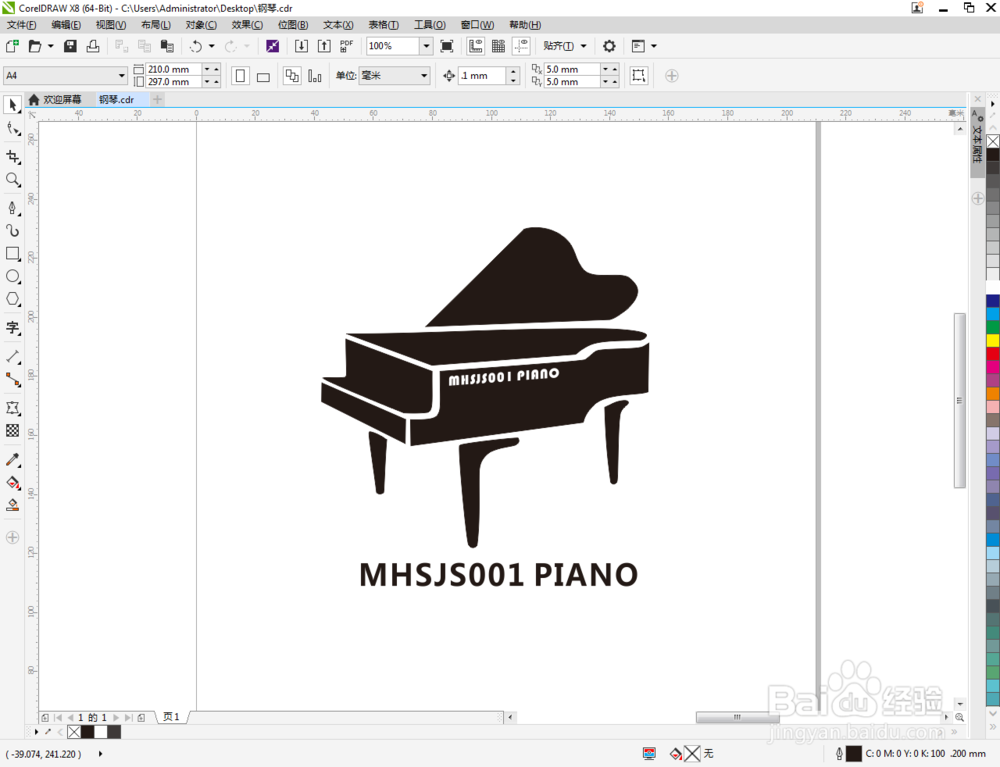Select the Polygon tool
Viewport: 1000px width, 767px height.
point(12,300)
